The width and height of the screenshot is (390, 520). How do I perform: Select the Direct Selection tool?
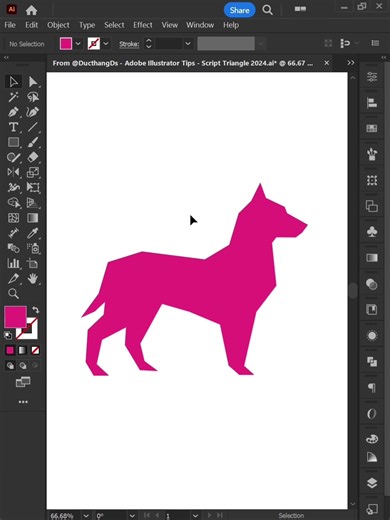pyautogui.click(x=33, y=82)
